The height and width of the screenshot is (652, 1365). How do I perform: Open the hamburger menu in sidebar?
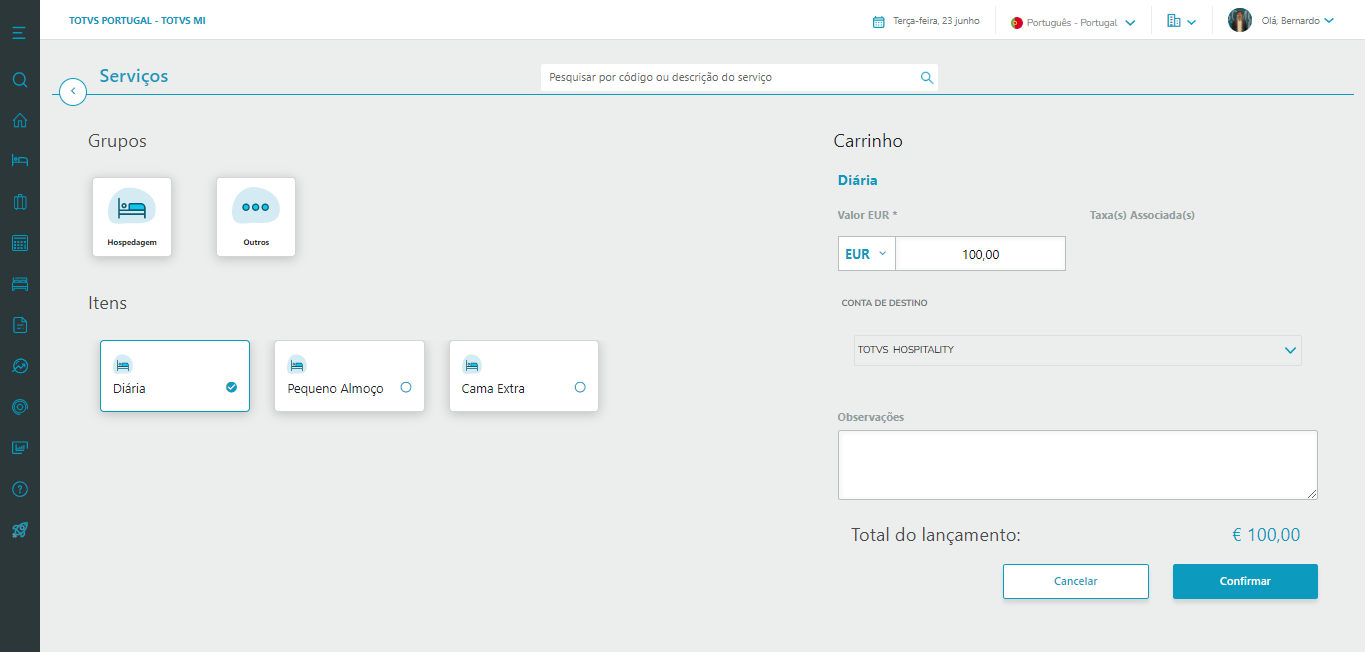[19, 34]
